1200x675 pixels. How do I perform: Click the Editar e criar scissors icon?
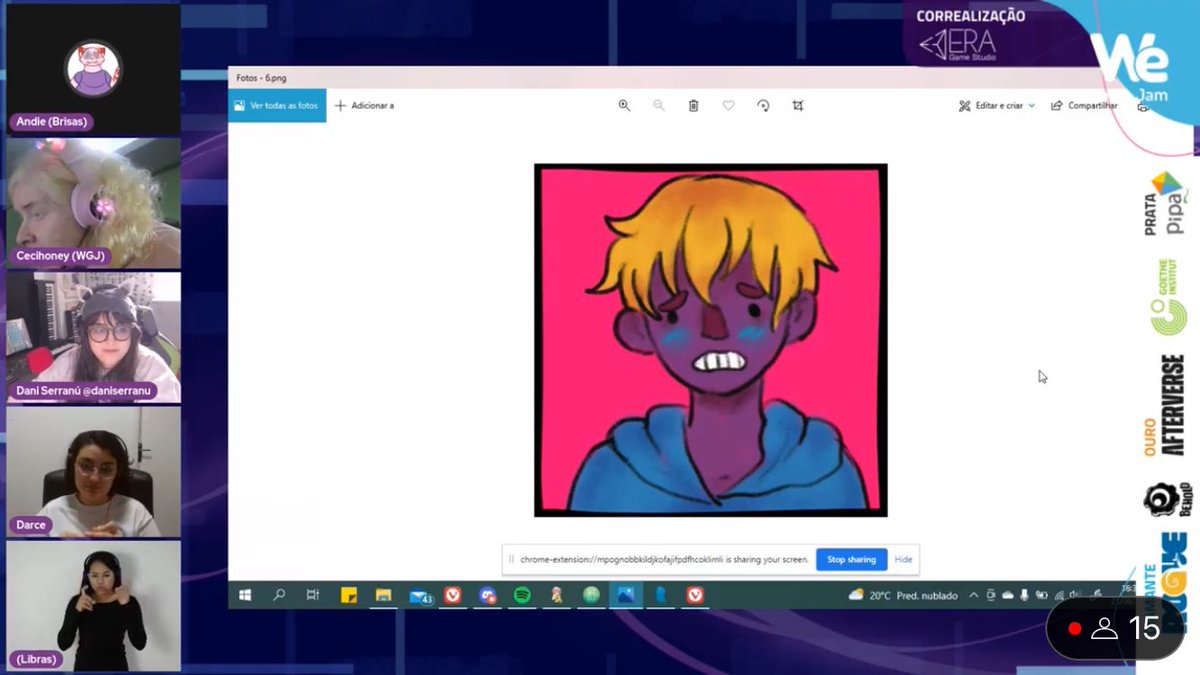(964, 105)
